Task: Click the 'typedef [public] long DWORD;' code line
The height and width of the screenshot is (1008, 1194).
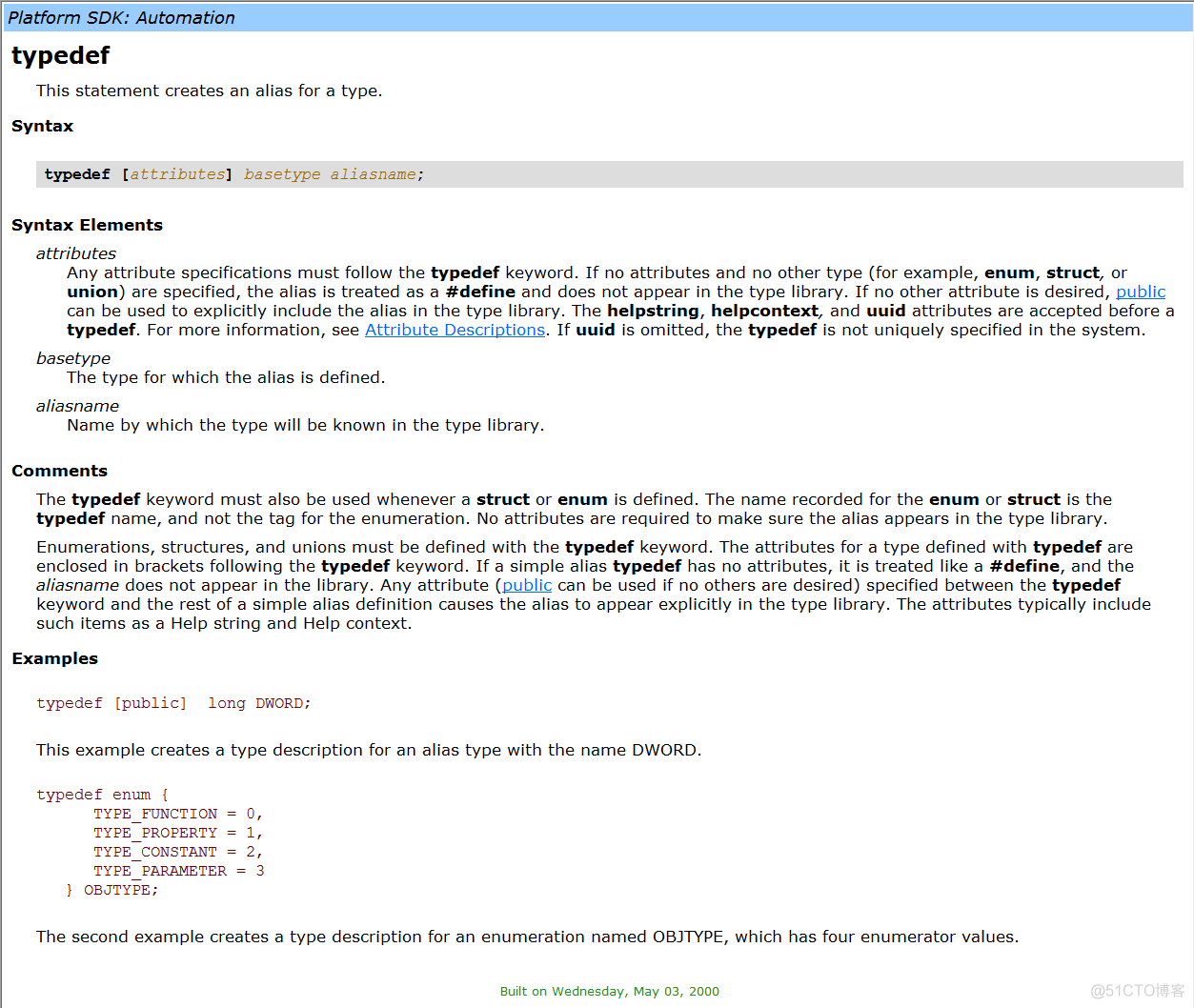Action: pos(173,703)
